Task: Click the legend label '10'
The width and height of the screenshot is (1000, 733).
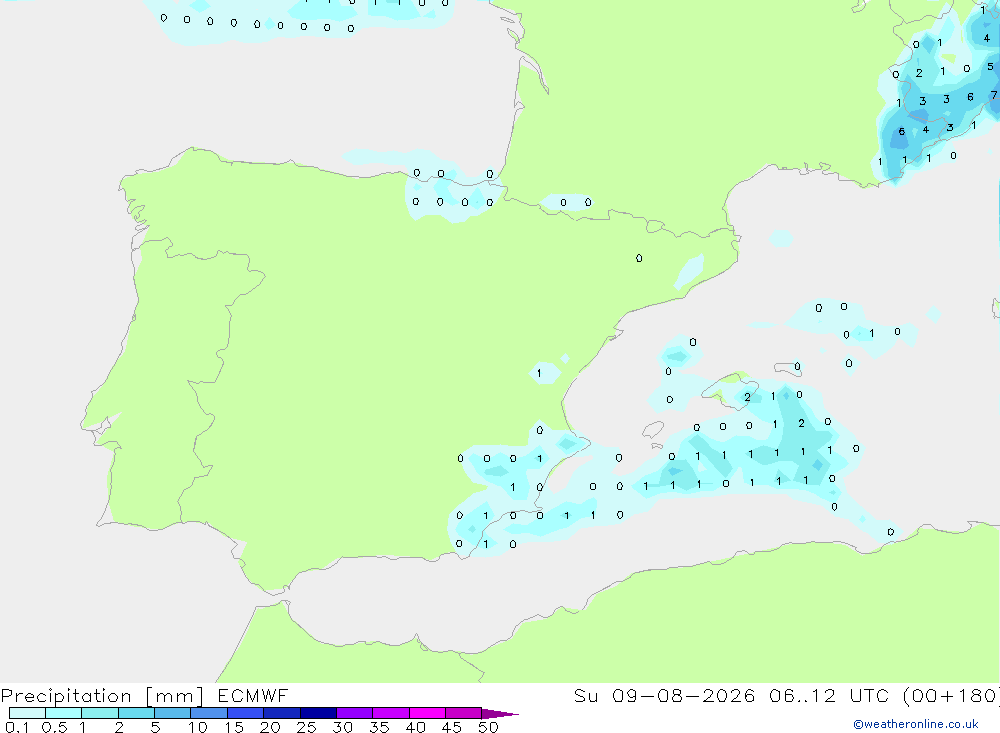Action: click(x=198, y=727)
